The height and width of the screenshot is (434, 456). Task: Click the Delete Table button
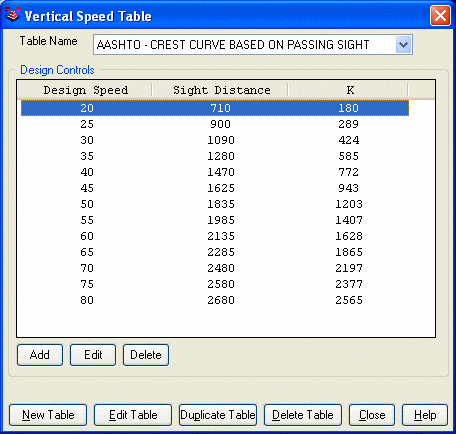pyautogui.click(x=303, y=415)
